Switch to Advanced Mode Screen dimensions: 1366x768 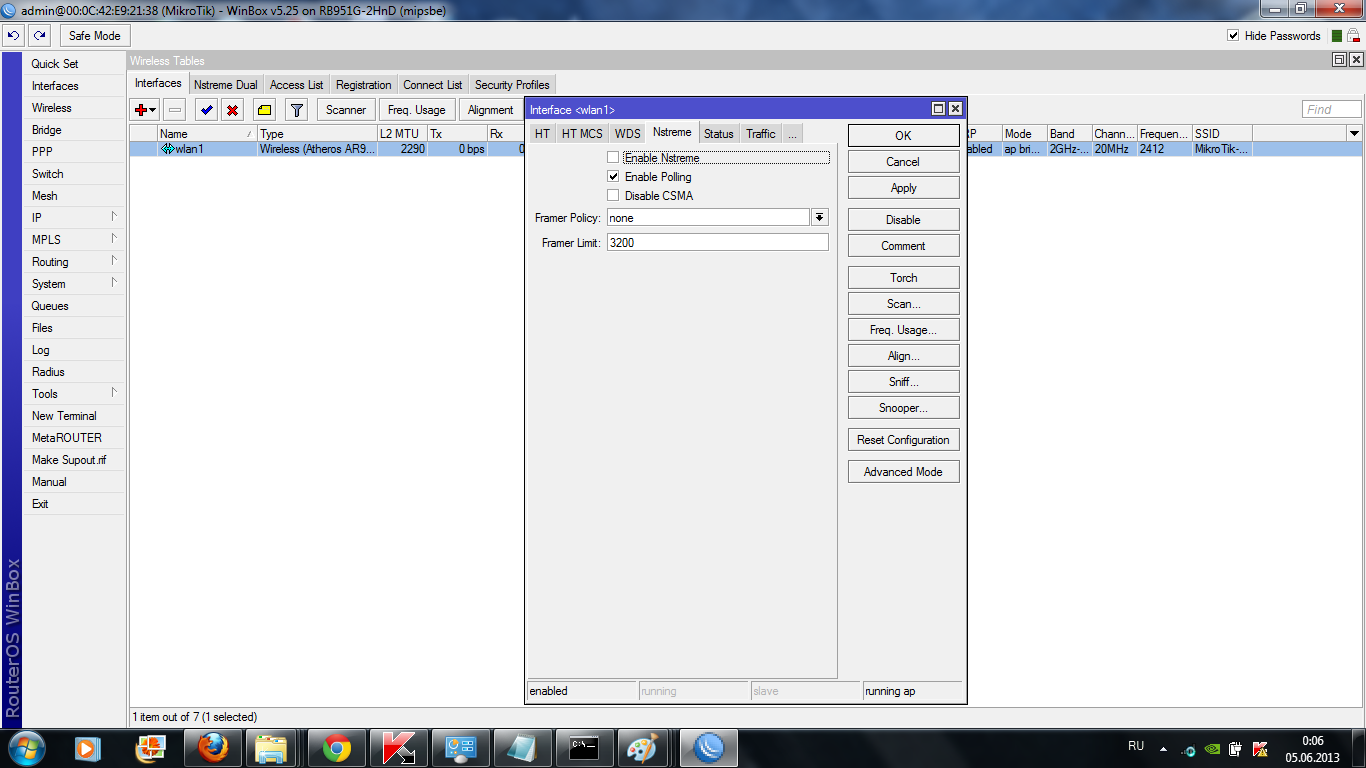click(x=903, y=472)
